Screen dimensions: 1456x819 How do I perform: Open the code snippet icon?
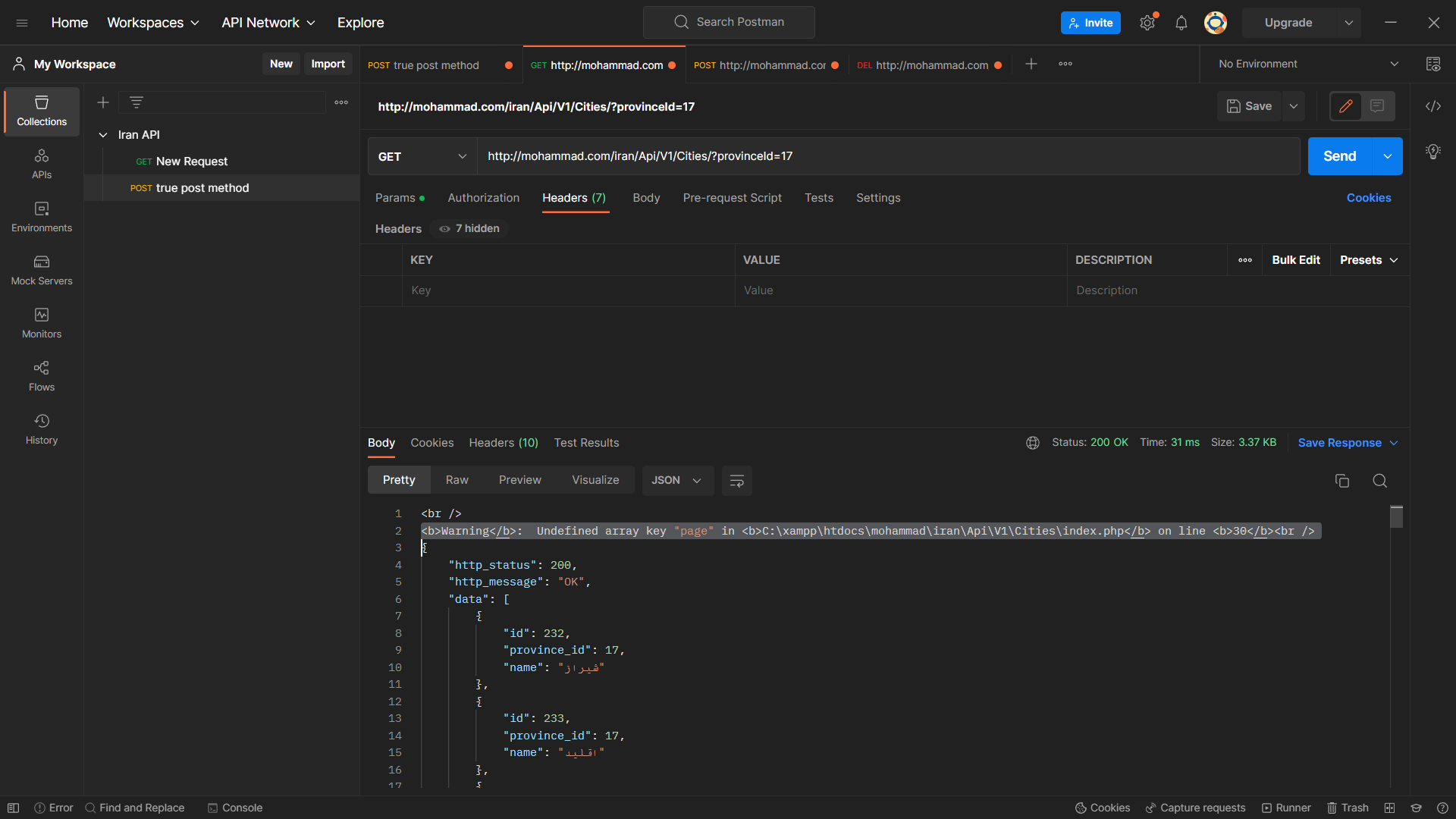(x=1433, y=106)
